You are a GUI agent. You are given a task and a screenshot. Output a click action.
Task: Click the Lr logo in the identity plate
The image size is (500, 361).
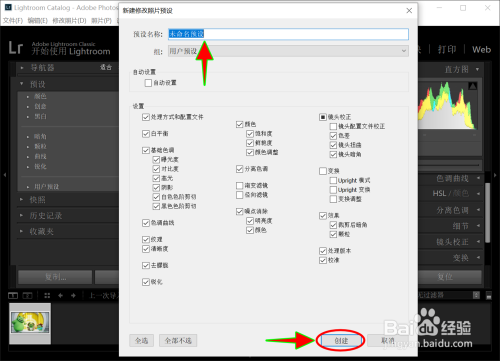(16, 48)
